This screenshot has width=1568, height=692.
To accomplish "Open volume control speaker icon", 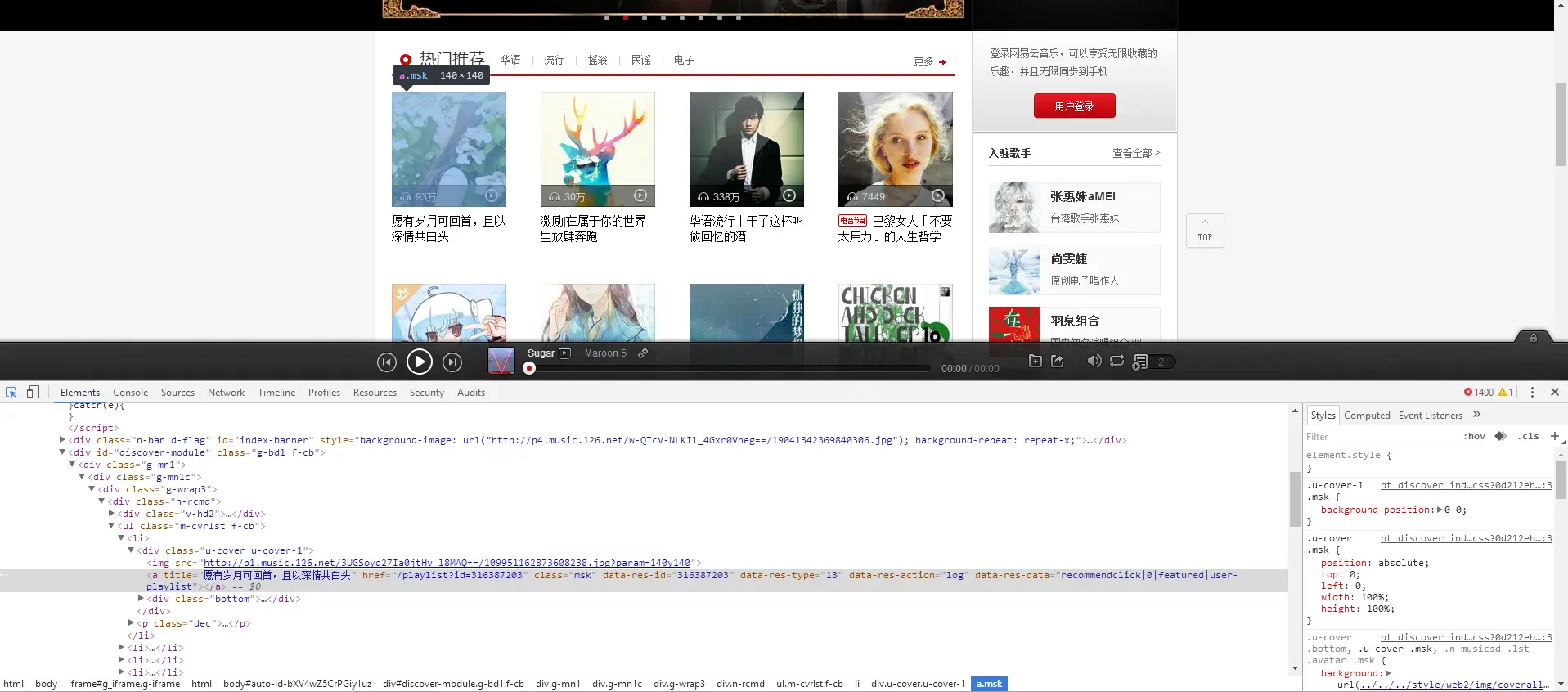I will pyautogui.click(x=1094, y=361).
